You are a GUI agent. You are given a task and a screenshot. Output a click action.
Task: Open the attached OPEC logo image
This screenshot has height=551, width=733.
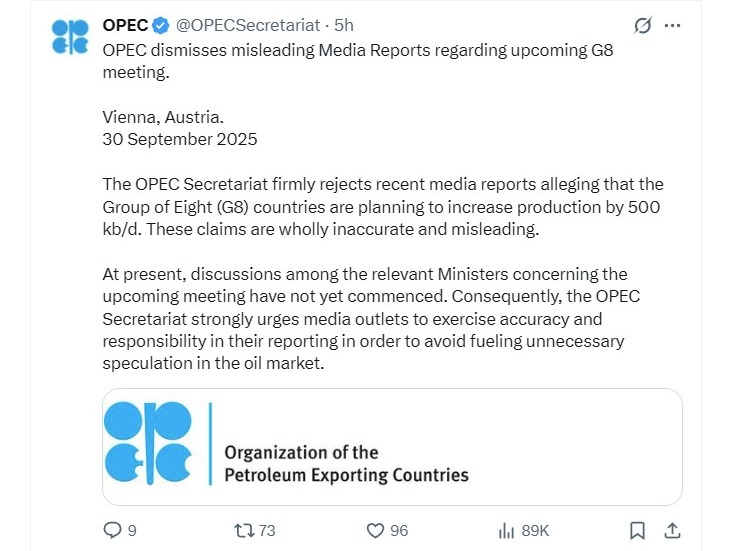click(392, 446)
